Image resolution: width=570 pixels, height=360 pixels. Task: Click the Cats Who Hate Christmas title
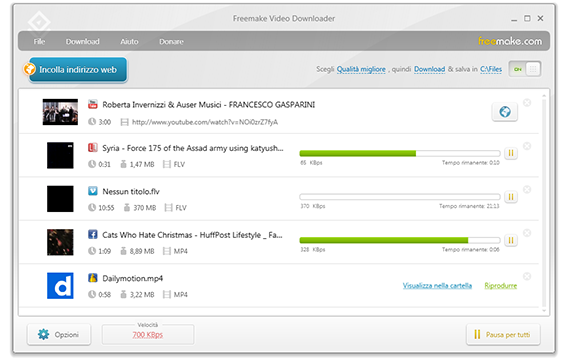pos(192,235)
